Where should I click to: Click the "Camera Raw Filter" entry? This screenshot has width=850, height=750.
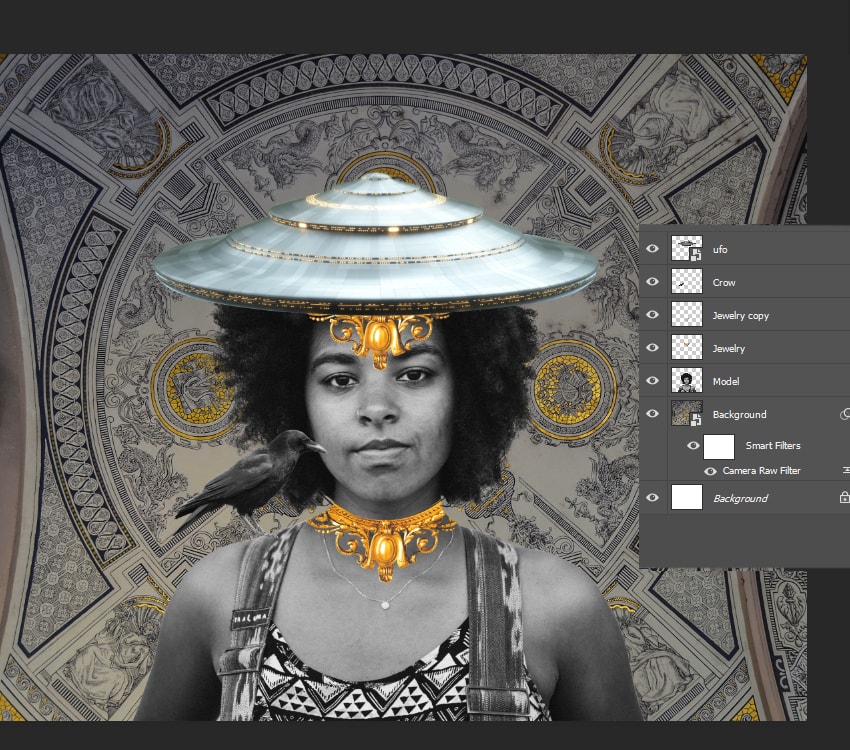[762, 471]
